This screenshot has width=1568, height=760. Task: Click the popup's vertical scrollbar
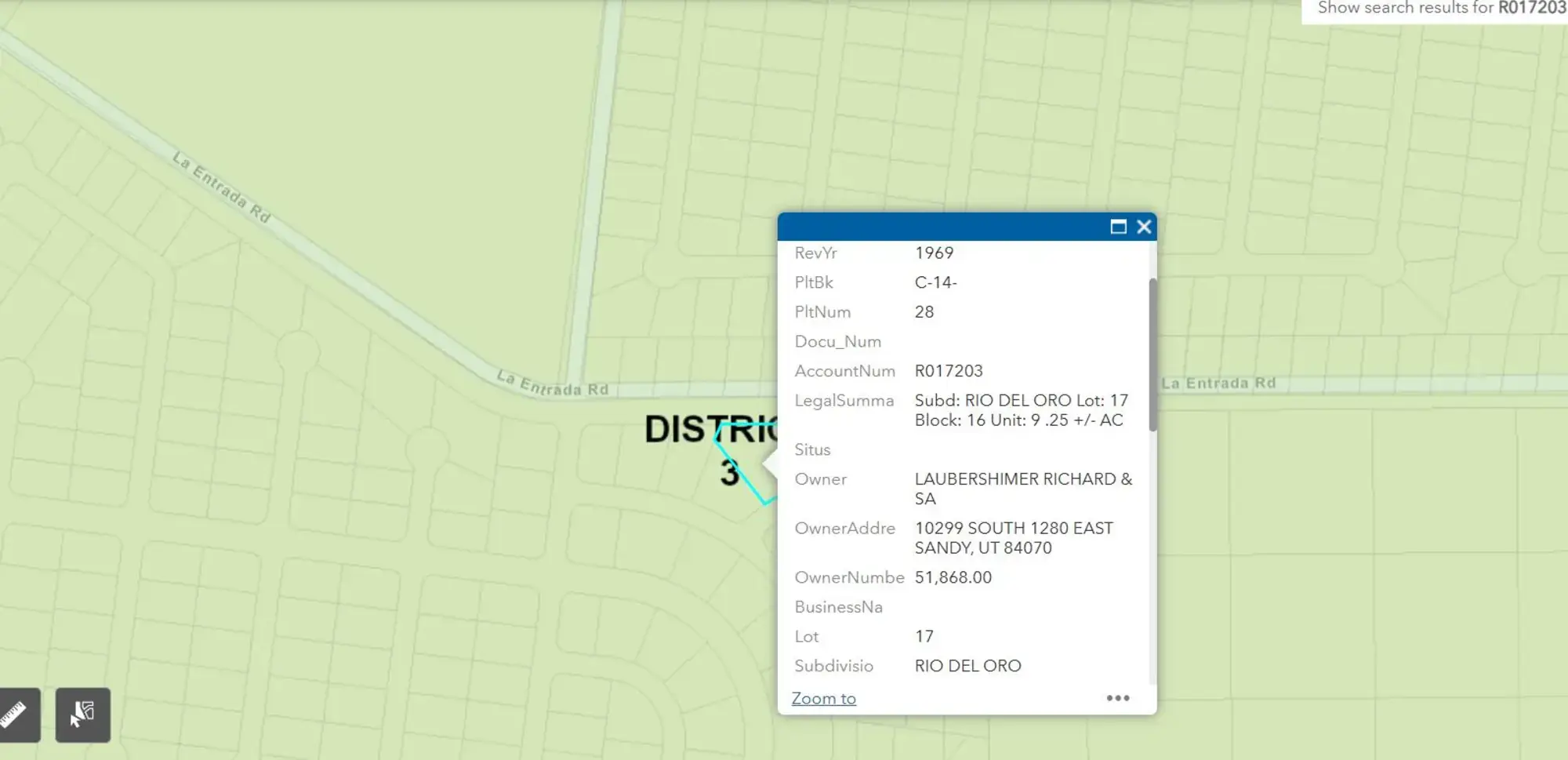tap(1152, 355)
